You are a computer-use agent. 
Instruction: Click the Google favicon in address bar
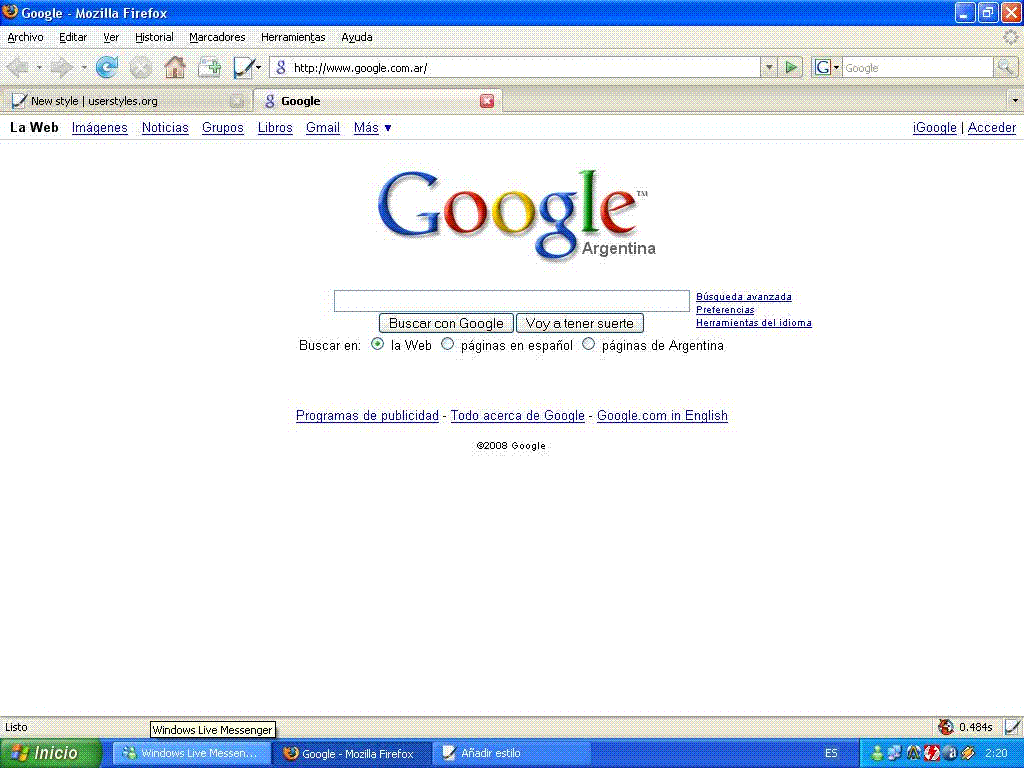[x=281, y=67]
